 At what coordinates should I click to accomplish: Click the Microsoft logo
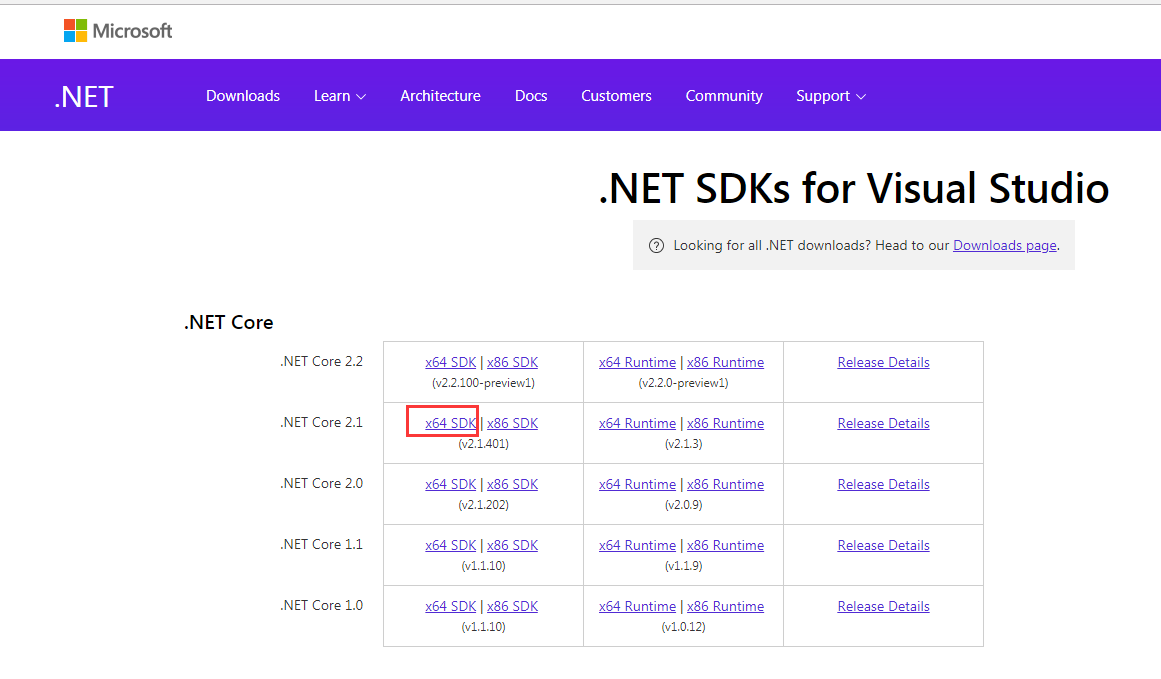point(118,31)
